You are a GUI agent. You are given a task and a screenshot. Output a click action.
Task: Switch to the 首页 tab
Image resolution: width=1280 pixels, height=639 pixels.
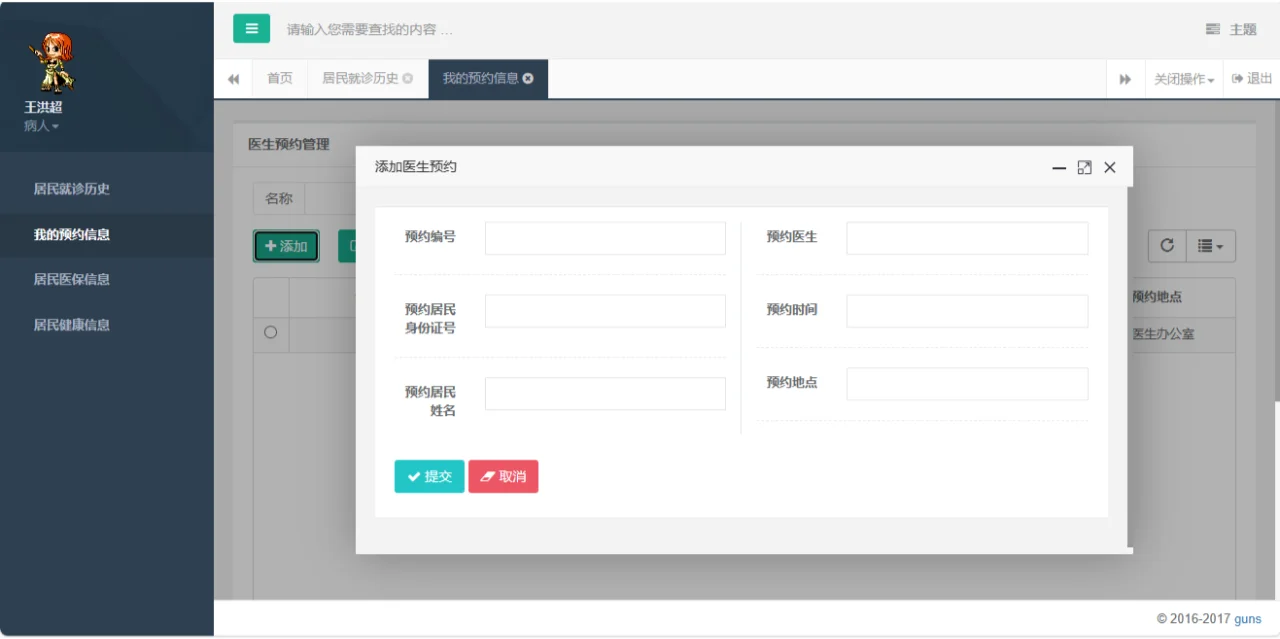280,78
